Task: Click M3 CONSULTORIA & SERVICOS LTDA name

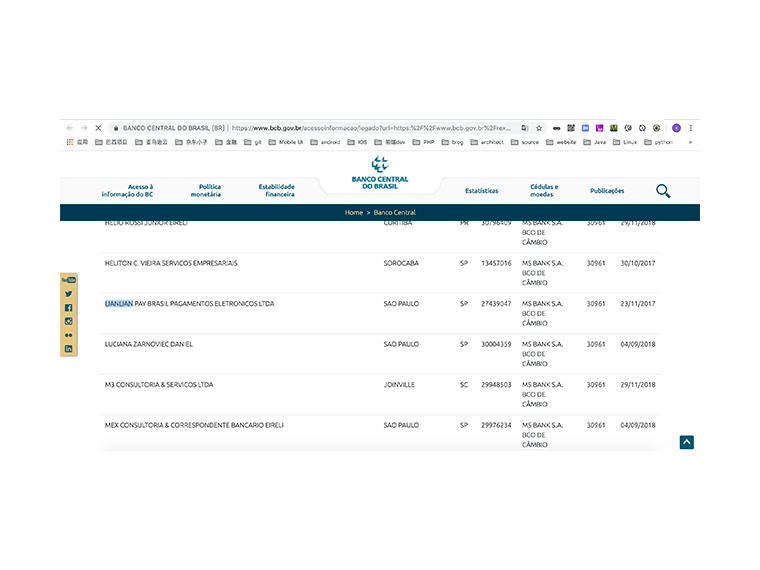Action: point(159,385)
